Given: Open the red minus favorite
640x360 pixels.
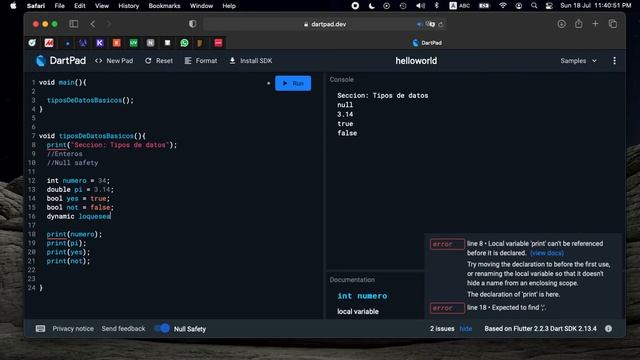Looking at the screenshot, I should coord(218,43).
